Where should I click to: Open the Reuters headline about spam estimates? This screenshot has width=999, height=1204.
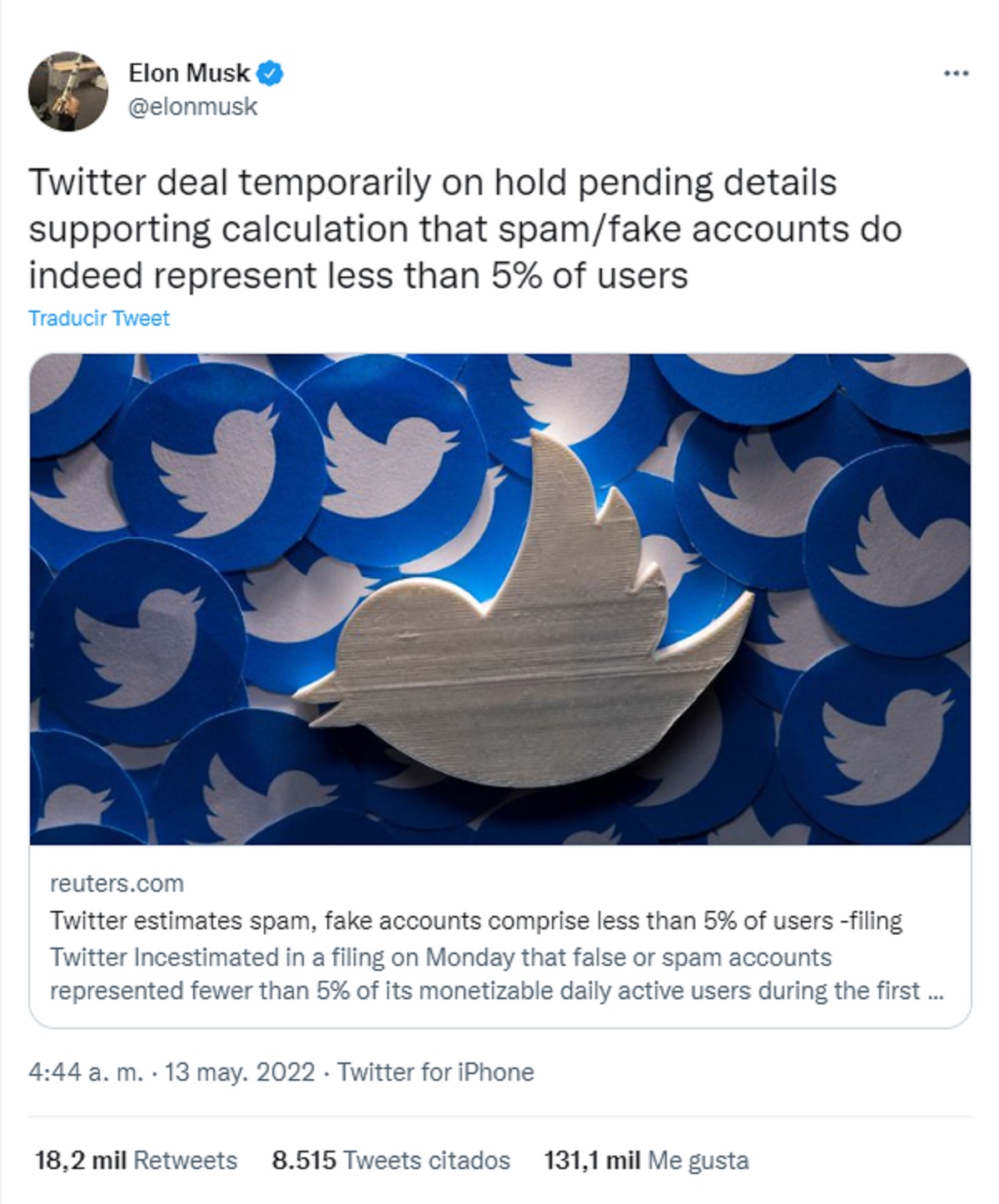(x=475, y=920)
